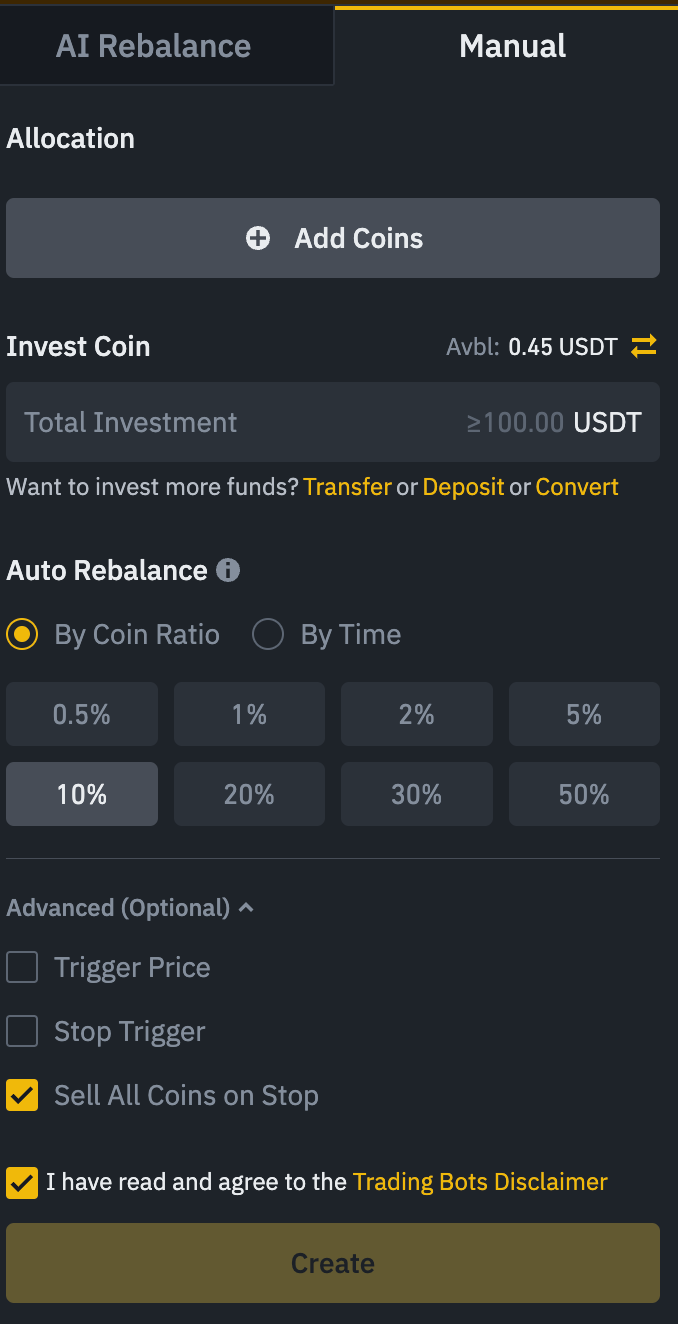Viewport: 678px width, 1324px height.
Task: Open the Deposit link
Action: [x=463, y=487]
